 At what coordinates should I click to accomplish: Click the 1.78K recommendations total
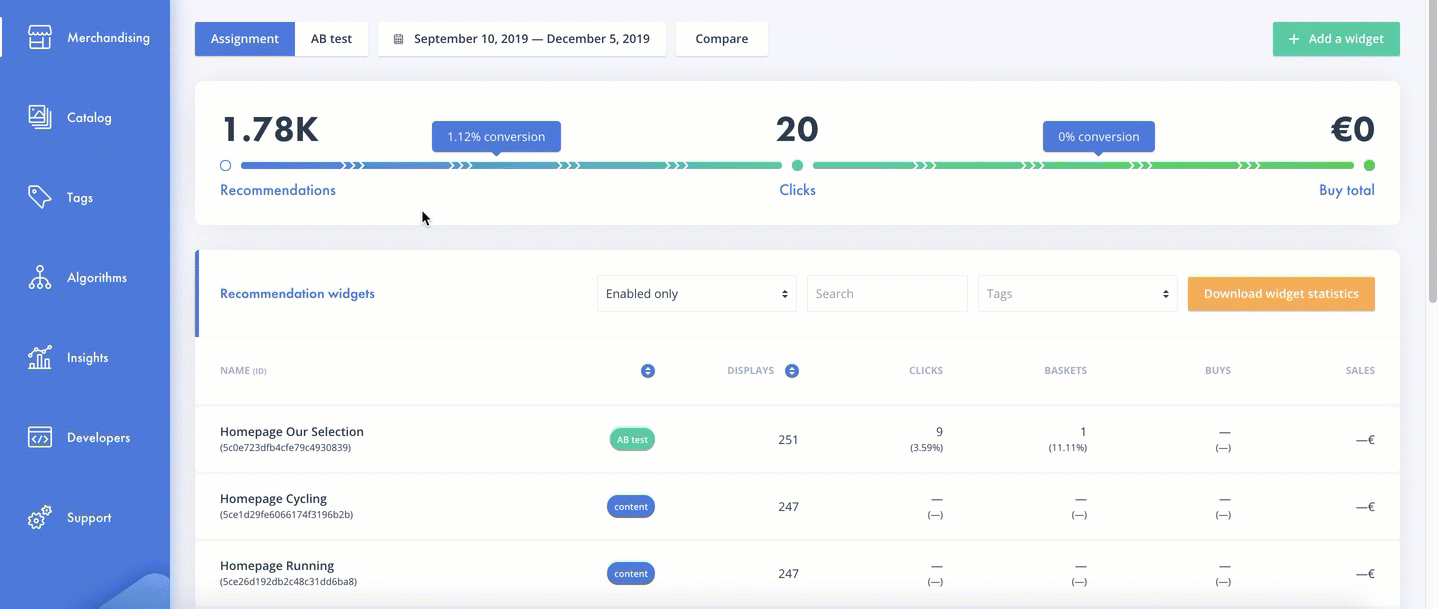point(269,129)
